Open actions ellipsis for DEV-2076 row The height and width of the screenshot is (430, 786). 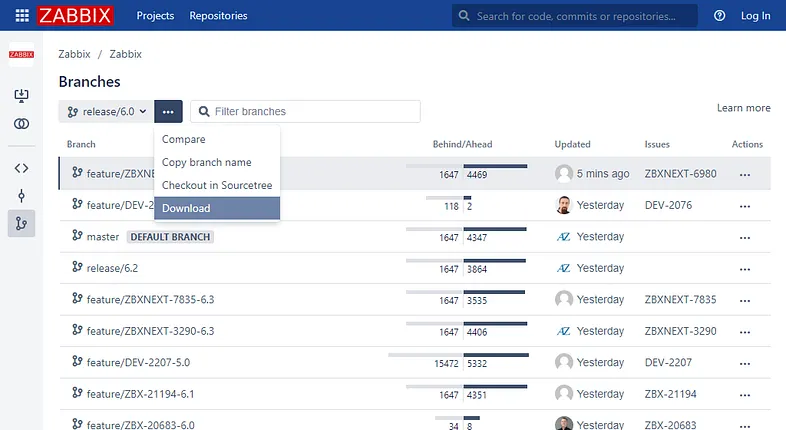tap(745, 206)
